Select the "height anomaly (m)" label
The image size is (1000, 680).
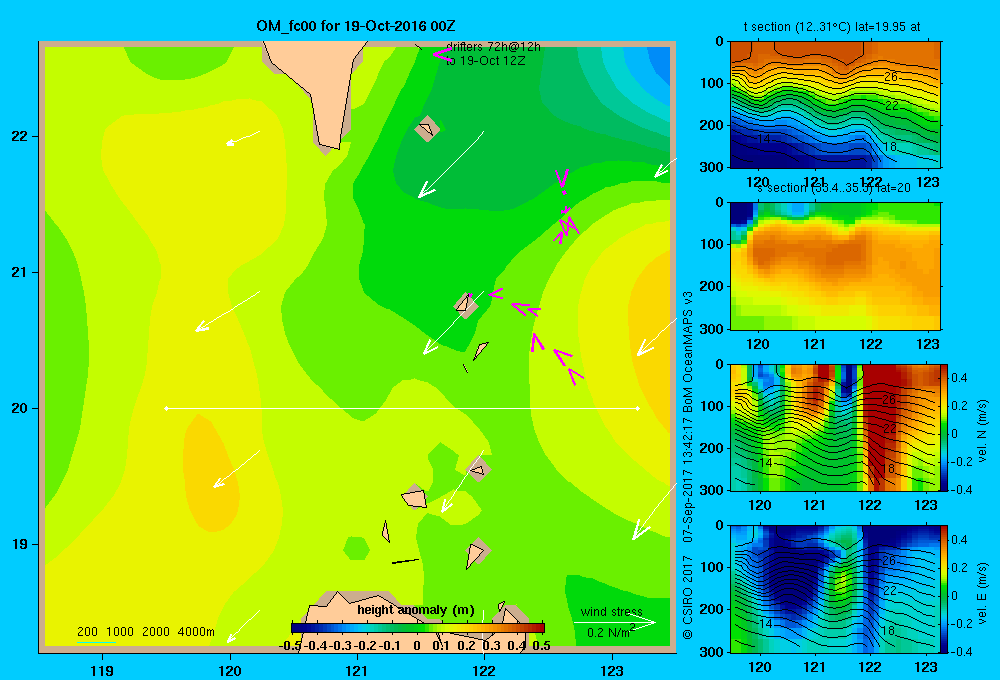coord(416,610)
